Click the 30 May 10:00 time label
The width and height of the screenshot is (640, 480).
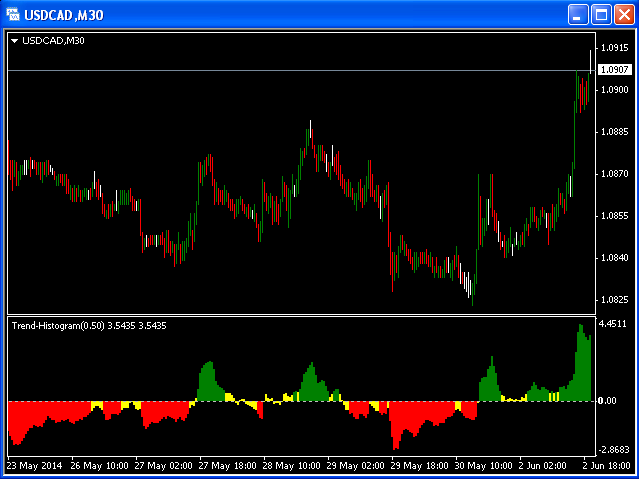486,466
